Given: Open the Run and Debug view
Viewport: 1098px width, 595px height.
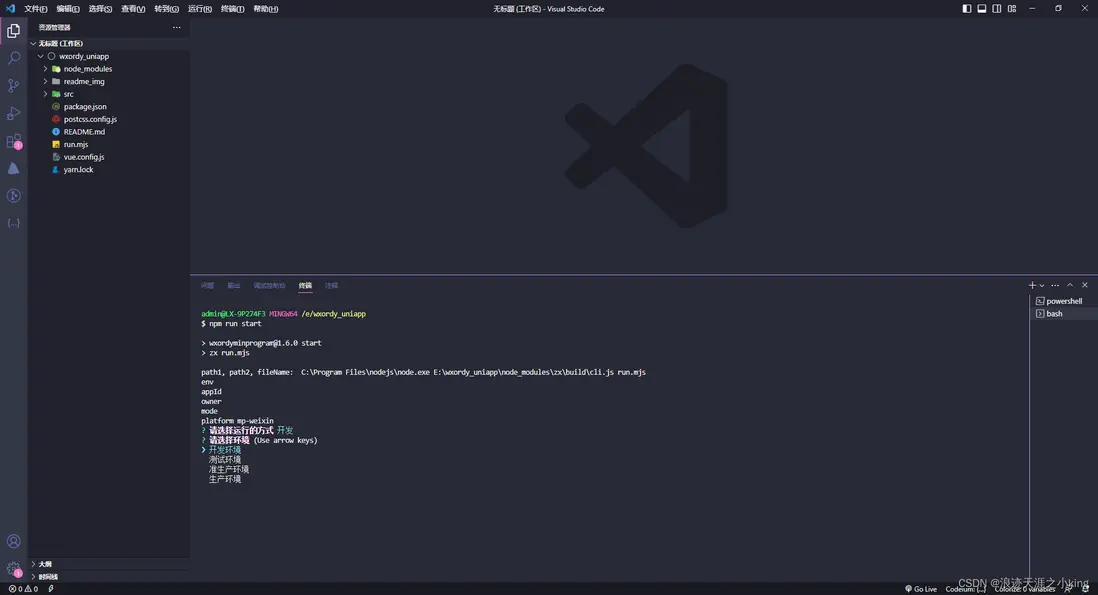Looking at the screenshot, I should pyautogui.click(x=13, y=113).
